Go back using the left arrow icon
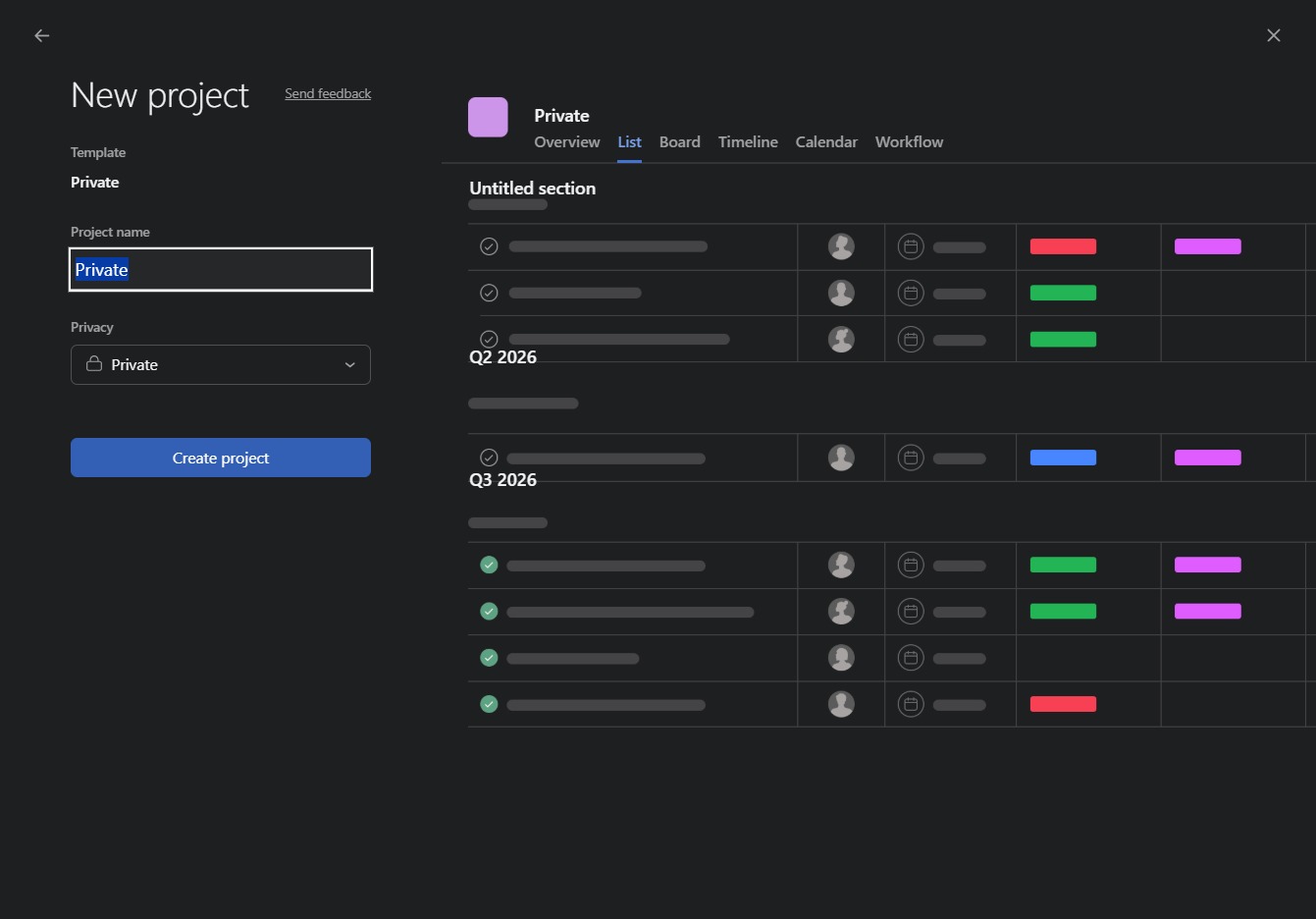This screenshot has width=1316, height=919. point(41,35)
